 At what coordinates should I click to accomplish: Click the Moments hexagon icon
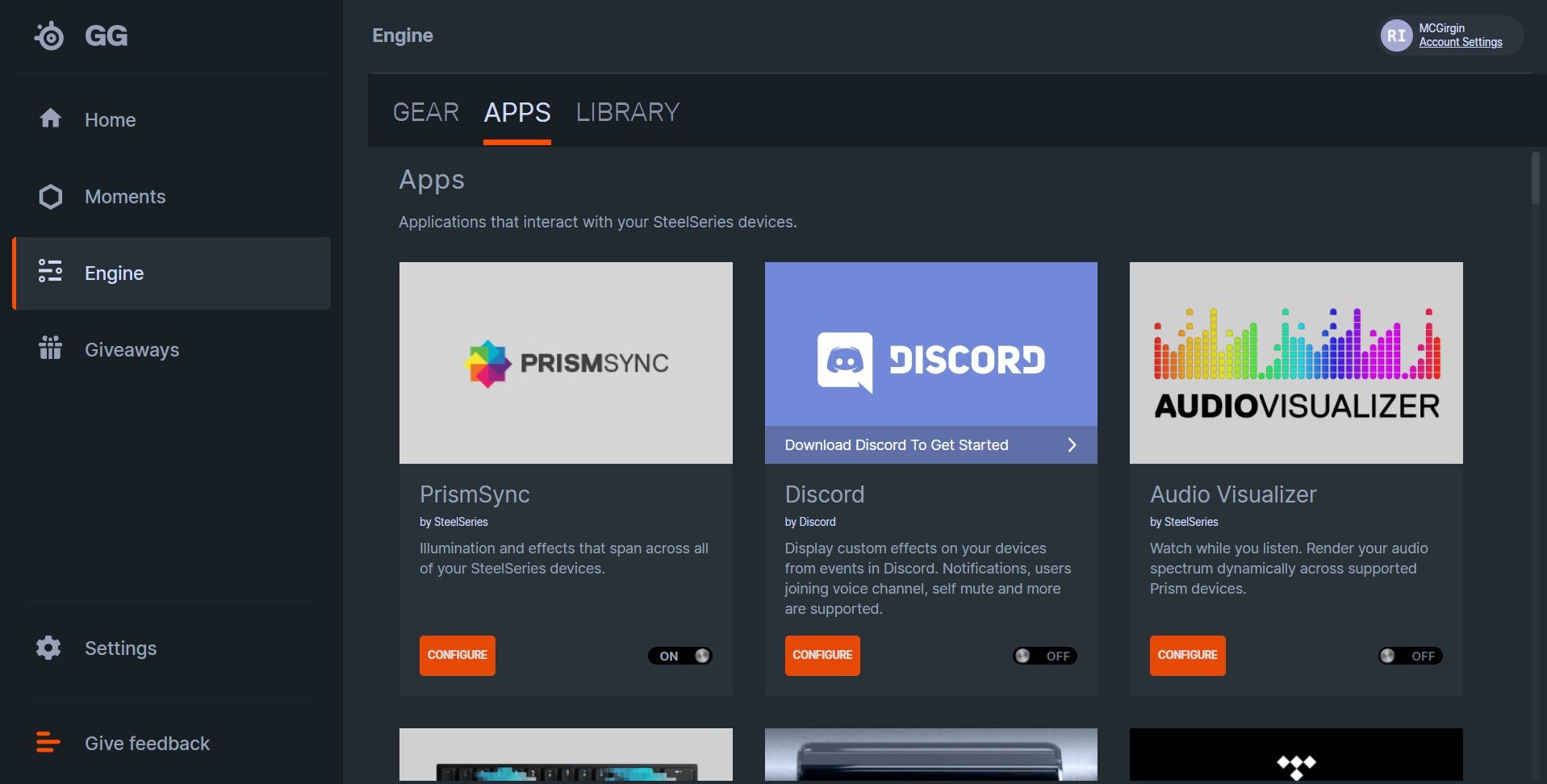click(x=50, y=197)
